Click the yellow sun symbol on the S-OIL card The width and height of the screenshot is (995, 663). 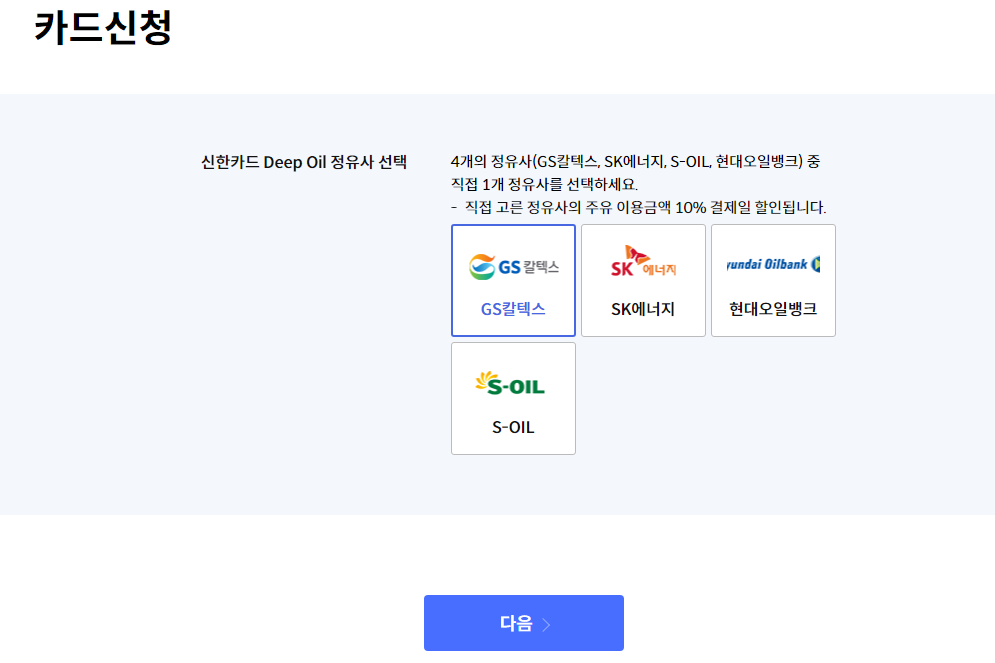[487, 381]
